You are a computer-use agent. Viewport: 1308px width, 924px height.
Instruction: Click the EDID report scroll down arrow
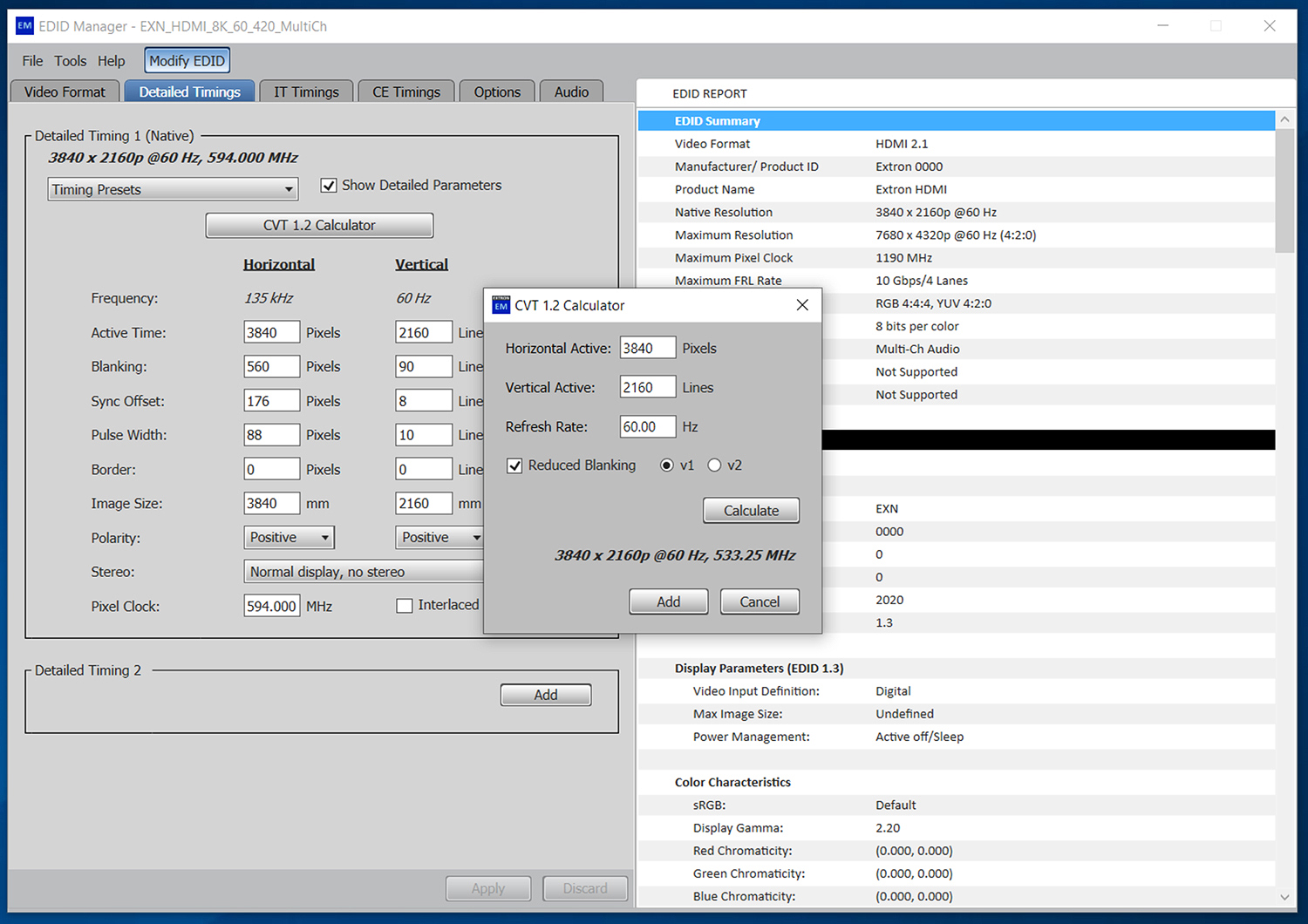[1284, 897]
